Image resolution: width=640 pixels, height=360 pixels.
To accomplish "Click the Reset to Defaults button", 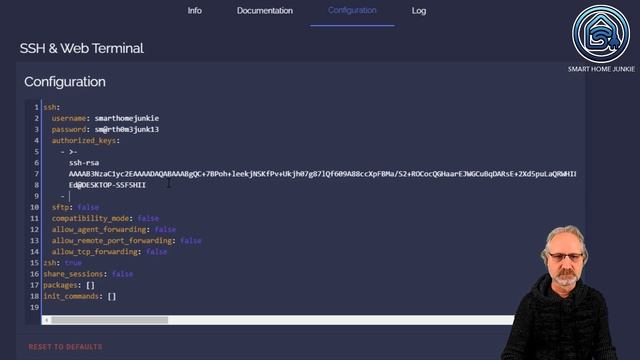I will point(65,347).
